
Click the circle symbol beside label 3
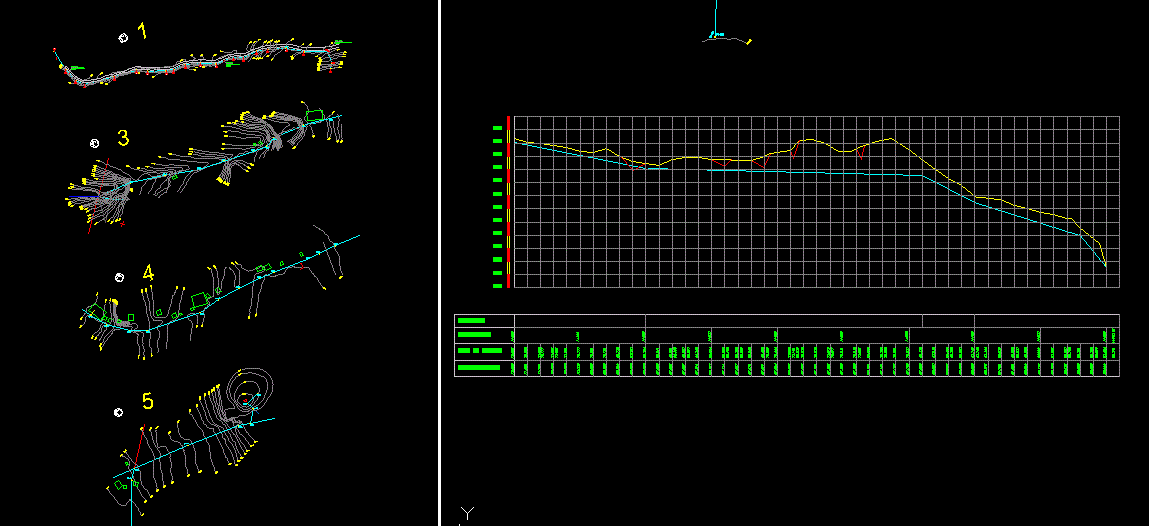click(95, 143)
